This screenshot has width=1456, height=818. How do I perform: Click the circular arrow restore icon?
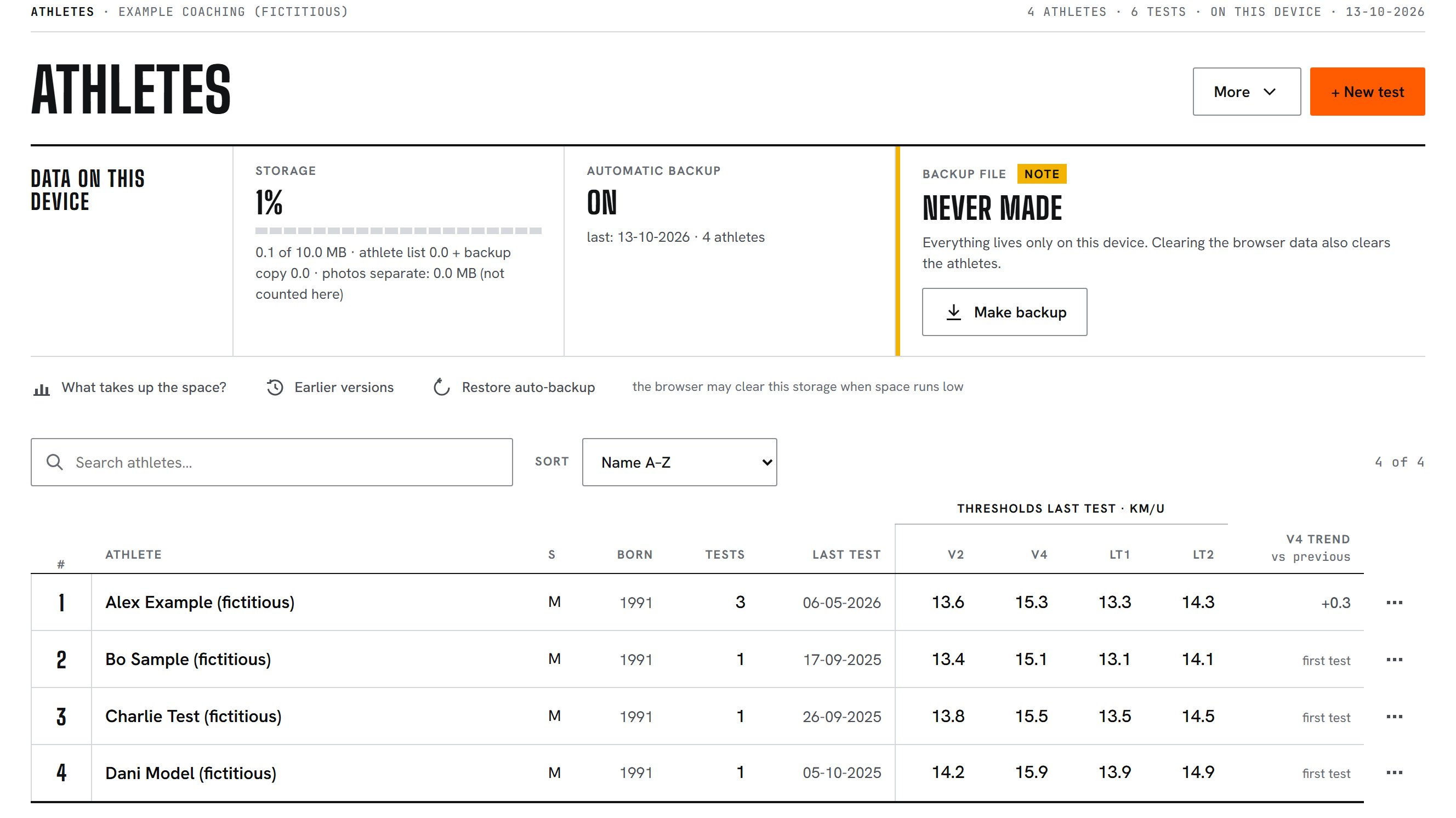(441, 387)
